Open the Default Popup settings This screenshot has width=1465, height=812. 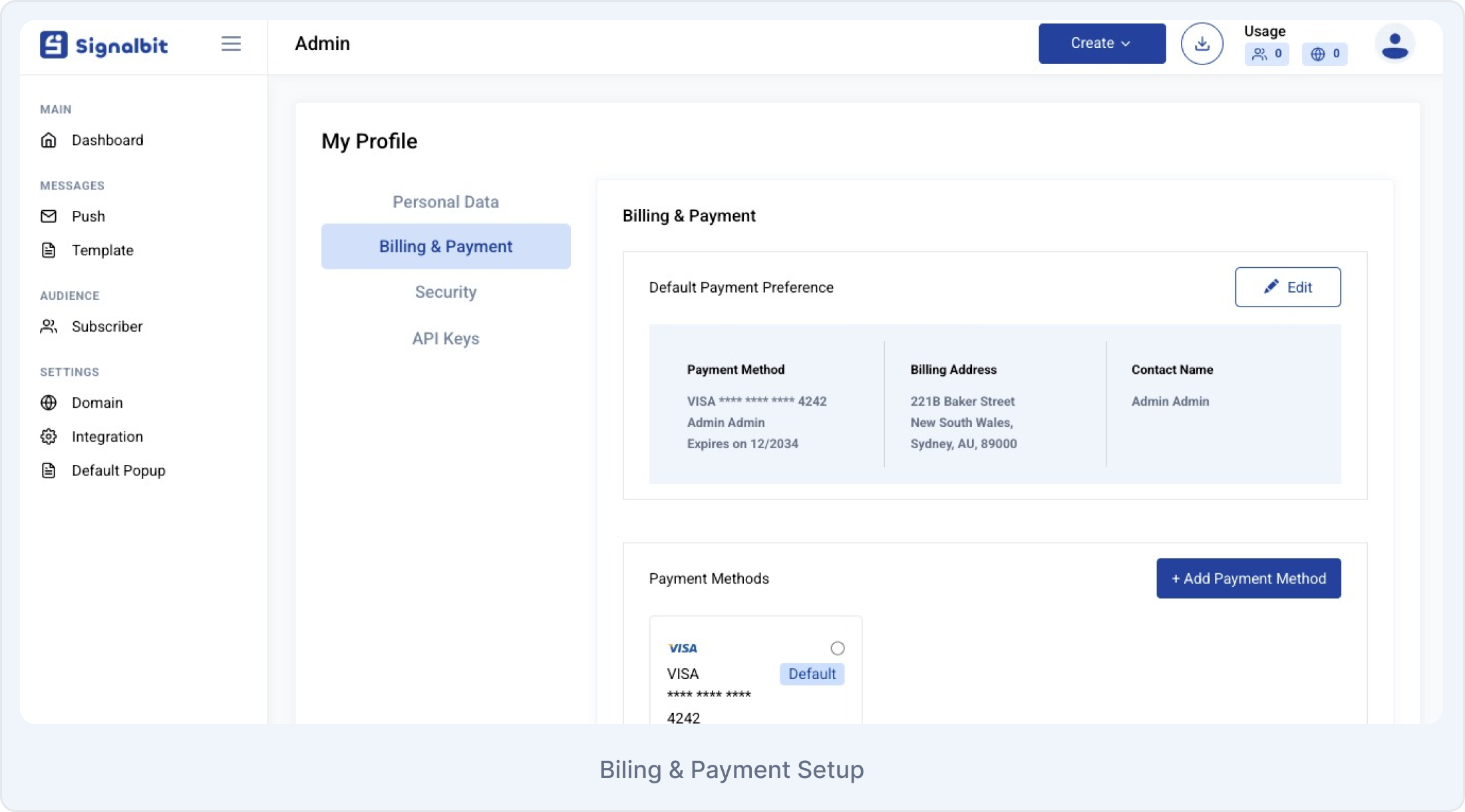tap(118, 470)
